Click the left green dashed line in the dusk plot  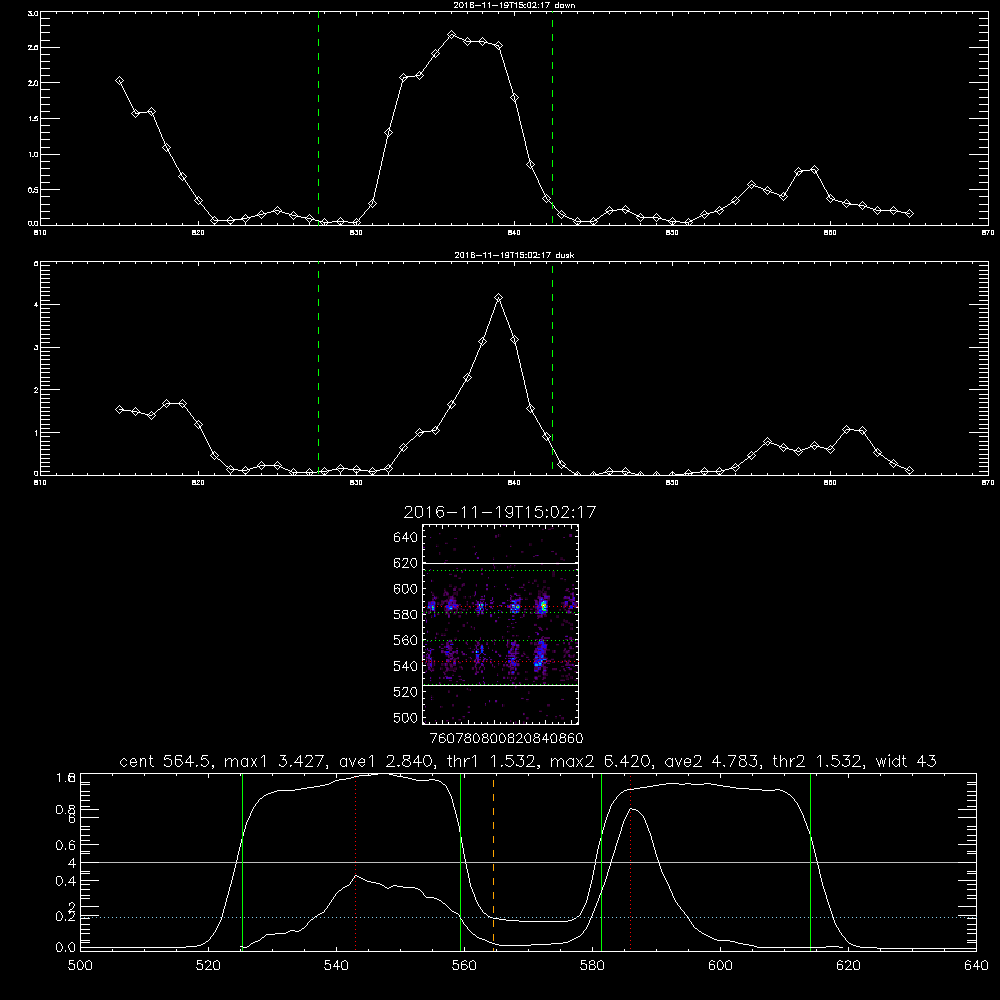click(x=318, y=369)
